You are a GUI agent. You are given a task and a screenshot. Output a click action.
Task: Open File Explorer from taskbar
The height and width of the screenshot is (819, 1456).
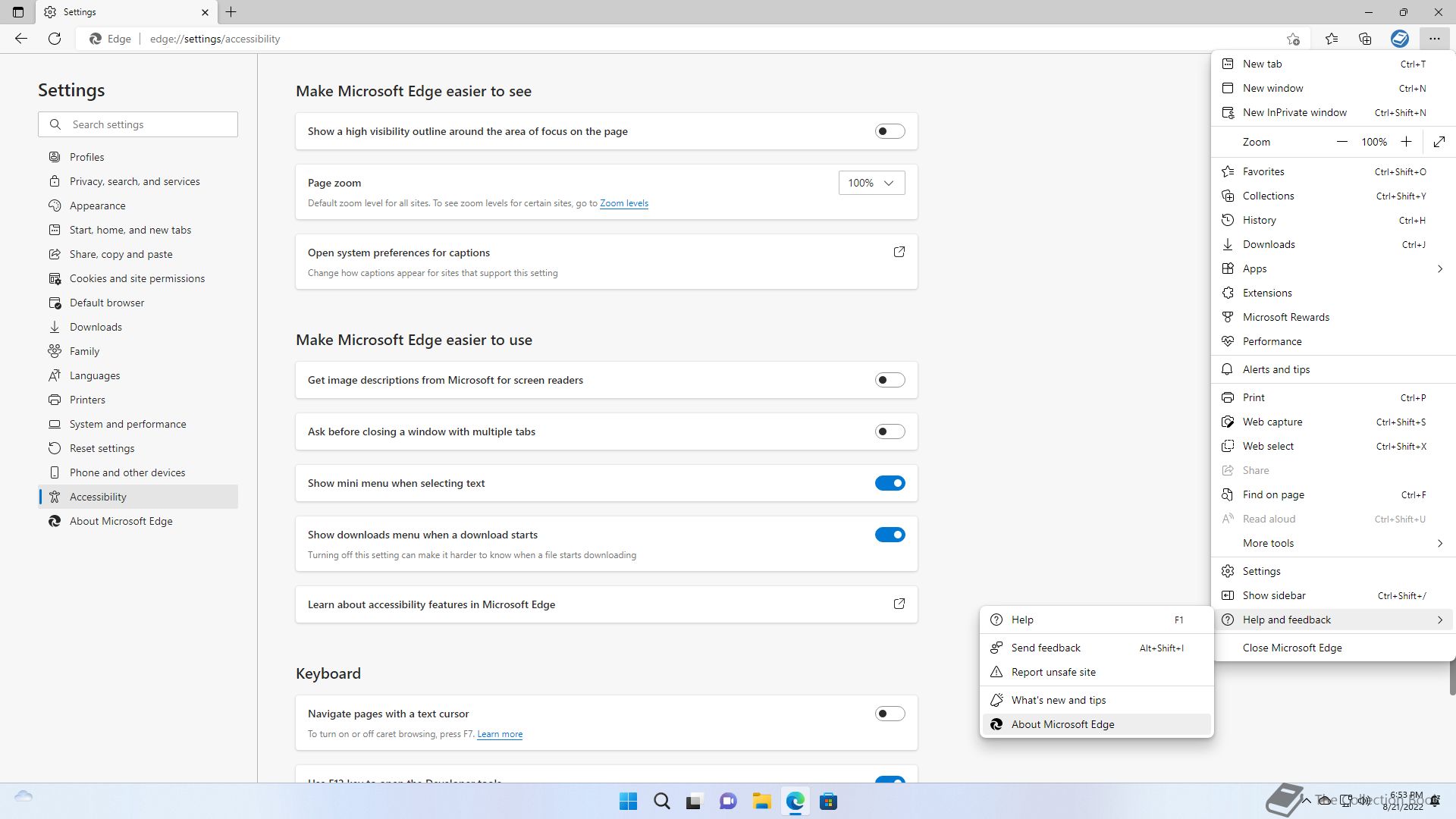point(761,802)
